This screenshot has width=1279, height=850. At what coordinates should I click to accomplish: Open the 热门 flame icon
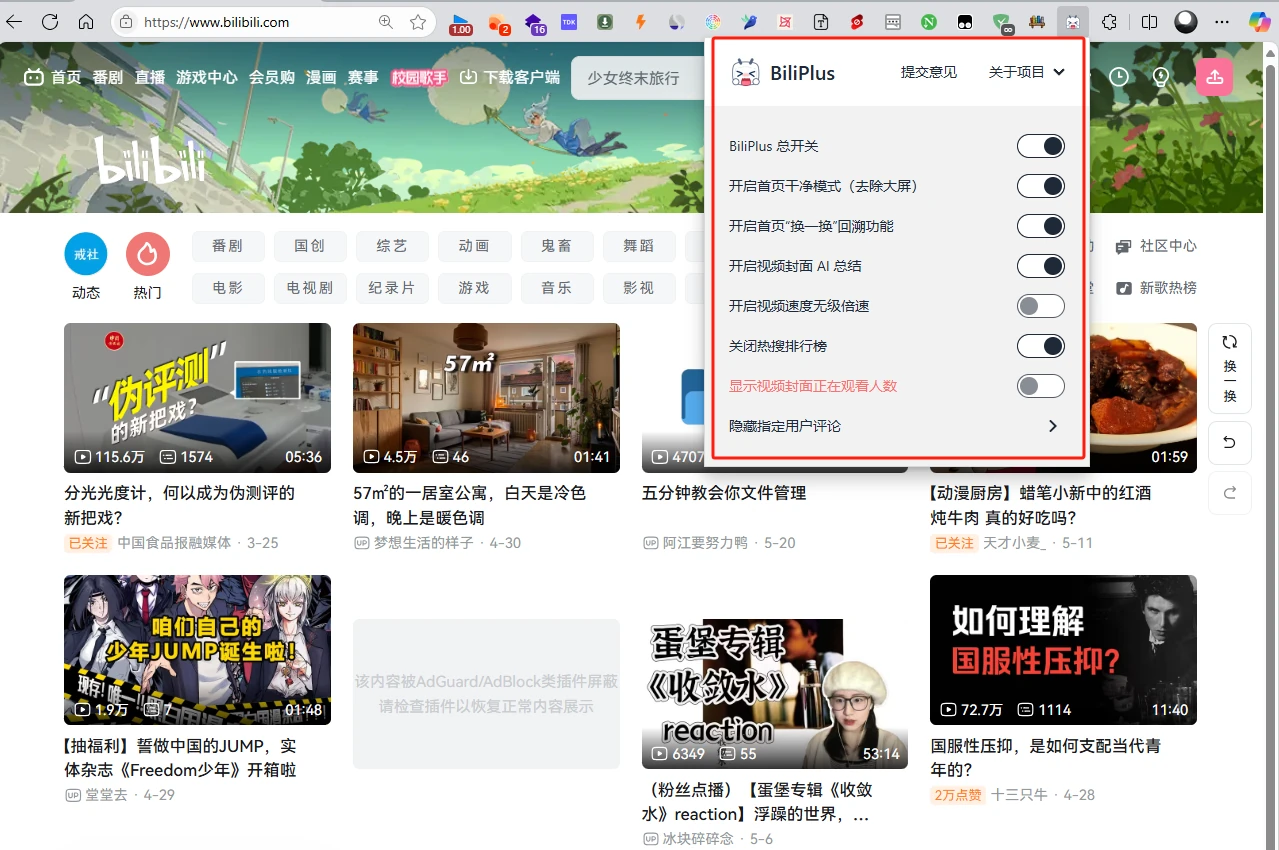pyautogui.click(x=148, y=254)
